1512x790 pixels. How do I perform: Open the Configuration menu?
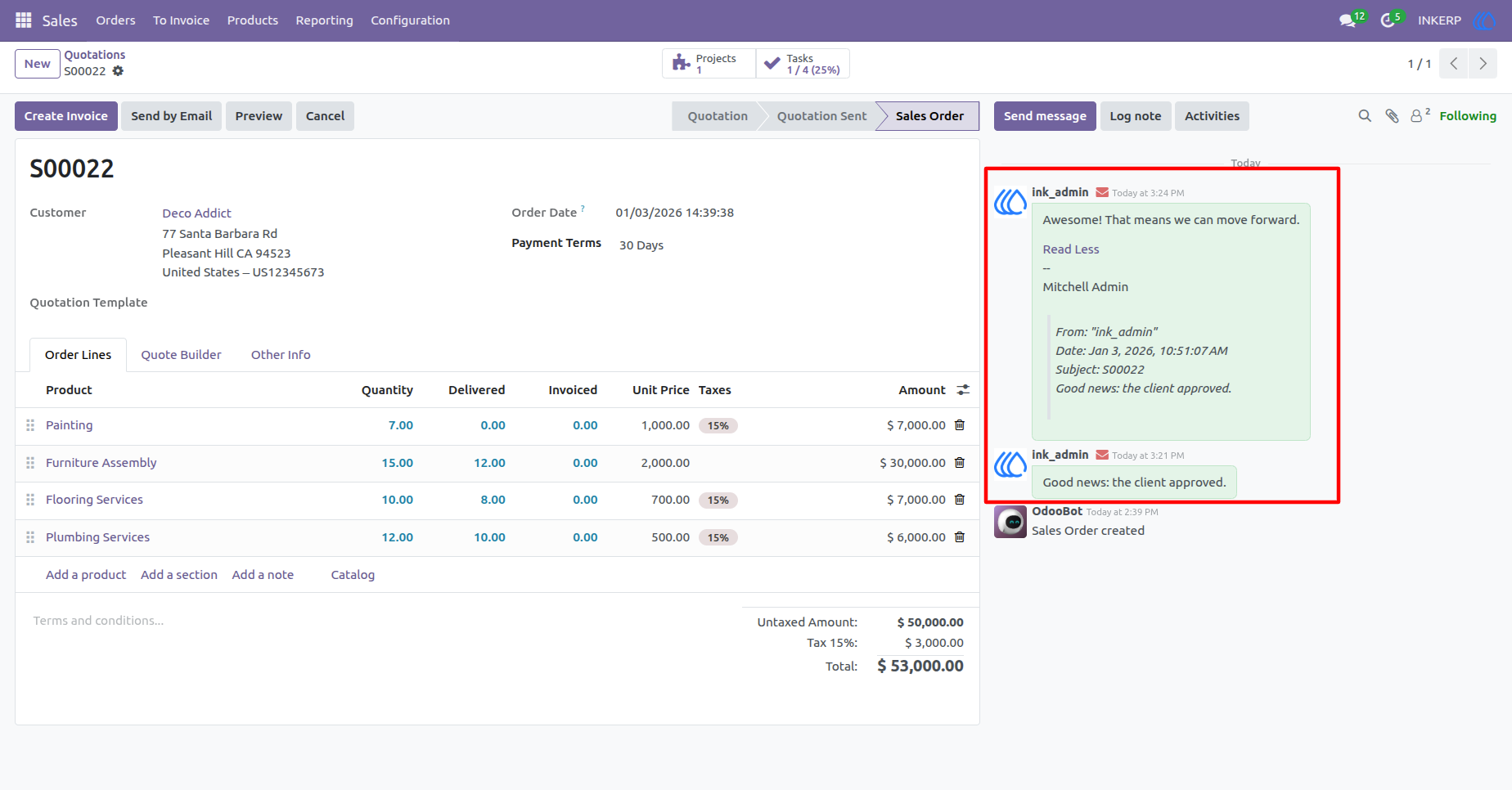[410, 20]
